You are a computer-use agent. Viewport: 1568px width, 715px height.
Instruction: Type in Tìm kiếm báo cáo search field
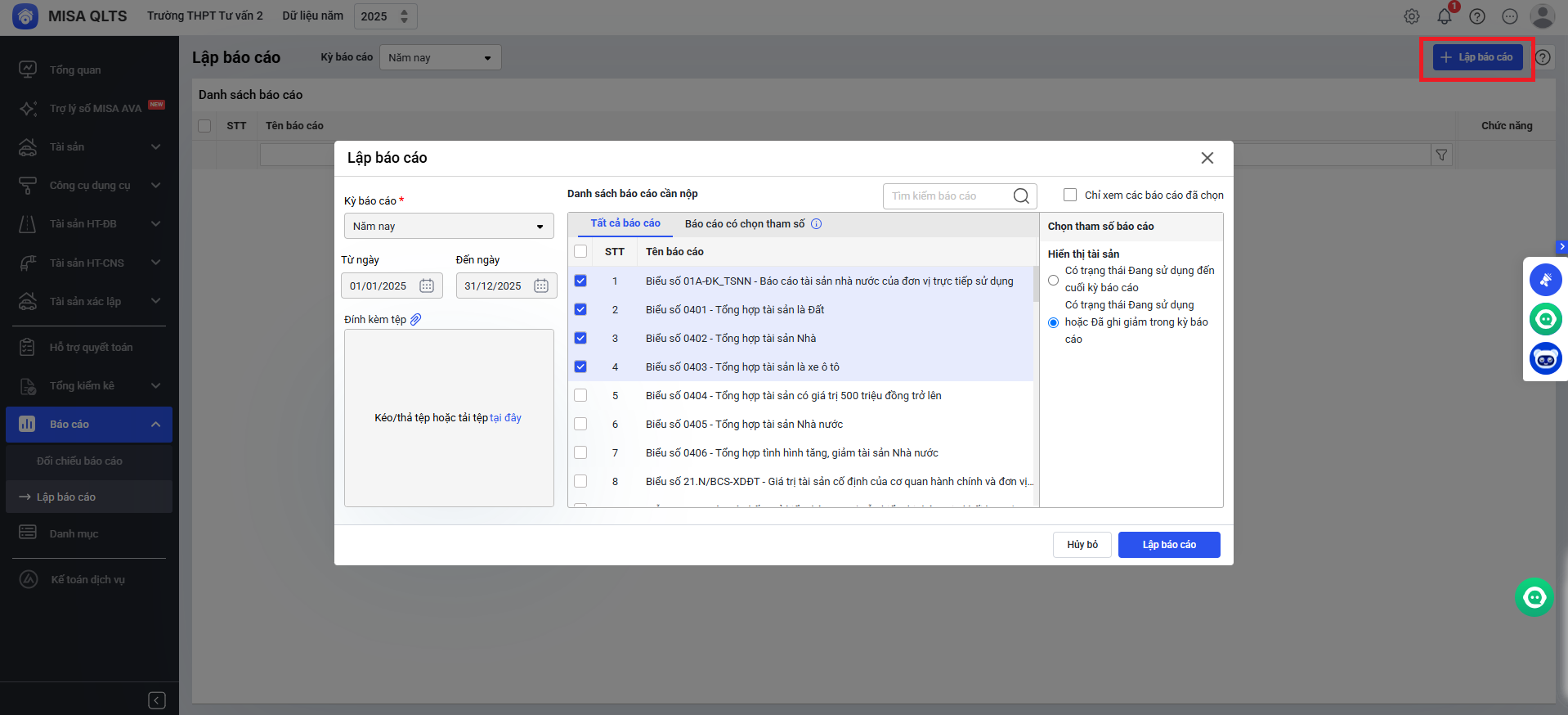[x=947, y=196]
